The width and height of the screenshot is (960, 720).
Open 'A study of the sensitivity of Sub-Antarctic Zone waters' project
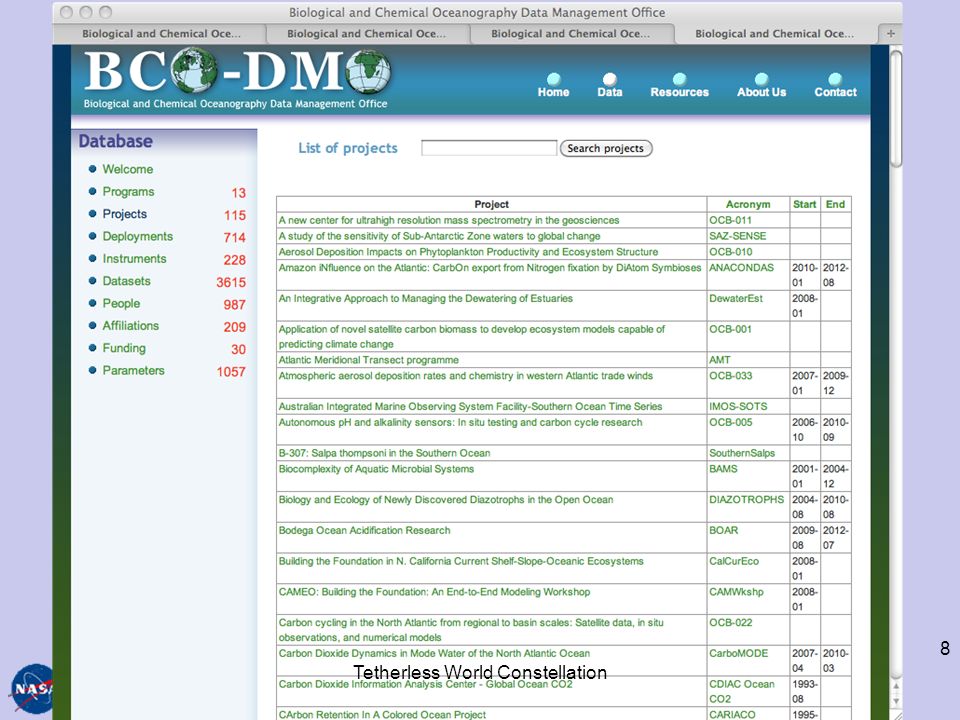point(440,236)
